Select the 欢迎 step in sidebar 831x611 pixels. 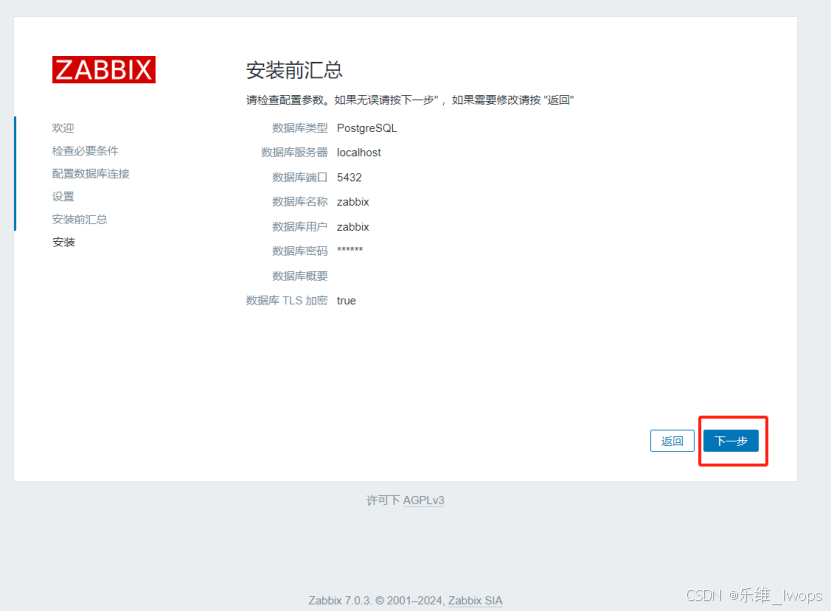click(63, 128)
